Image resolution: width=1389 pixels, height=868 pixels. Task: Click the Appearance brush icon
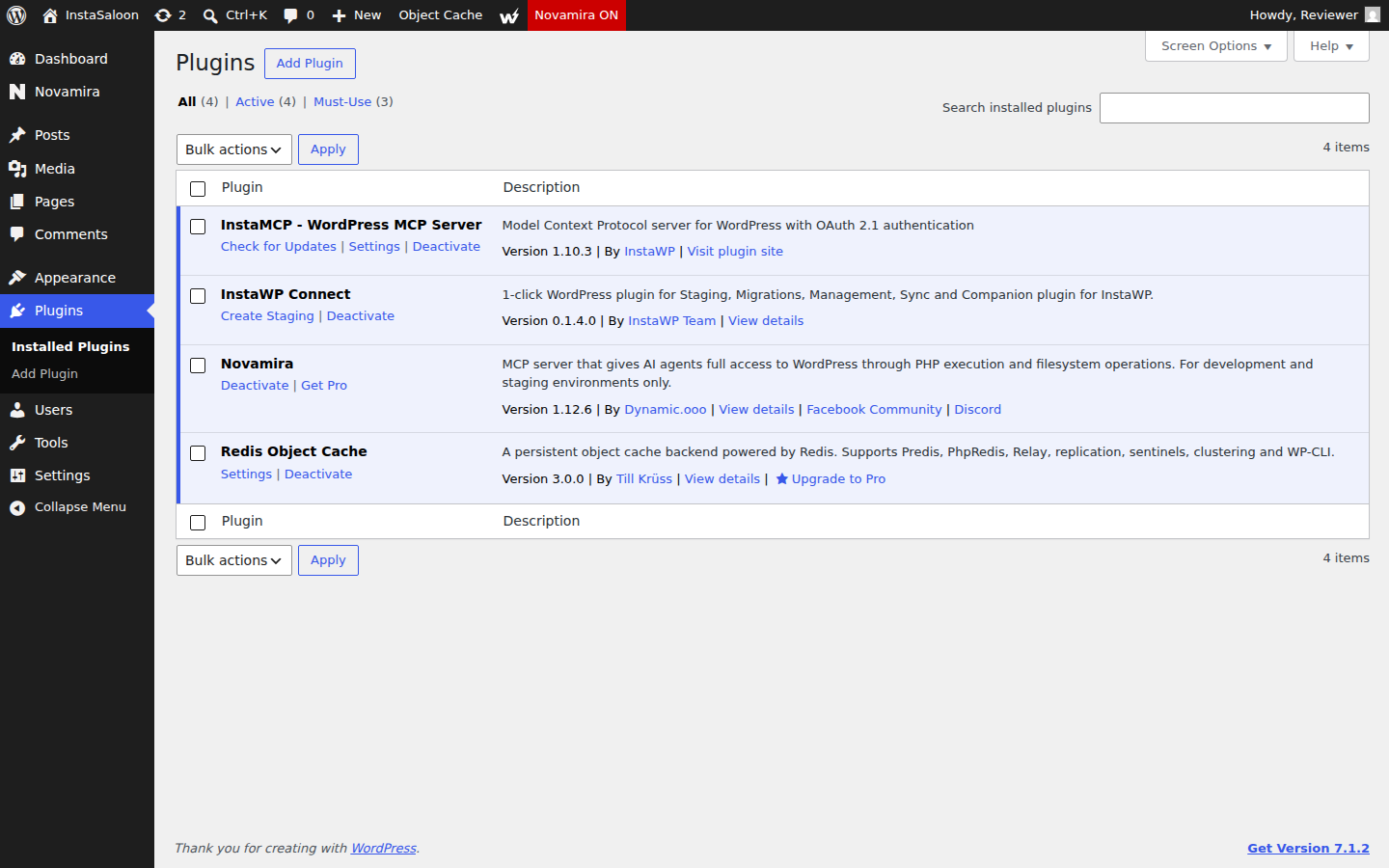tap(17, 278)
